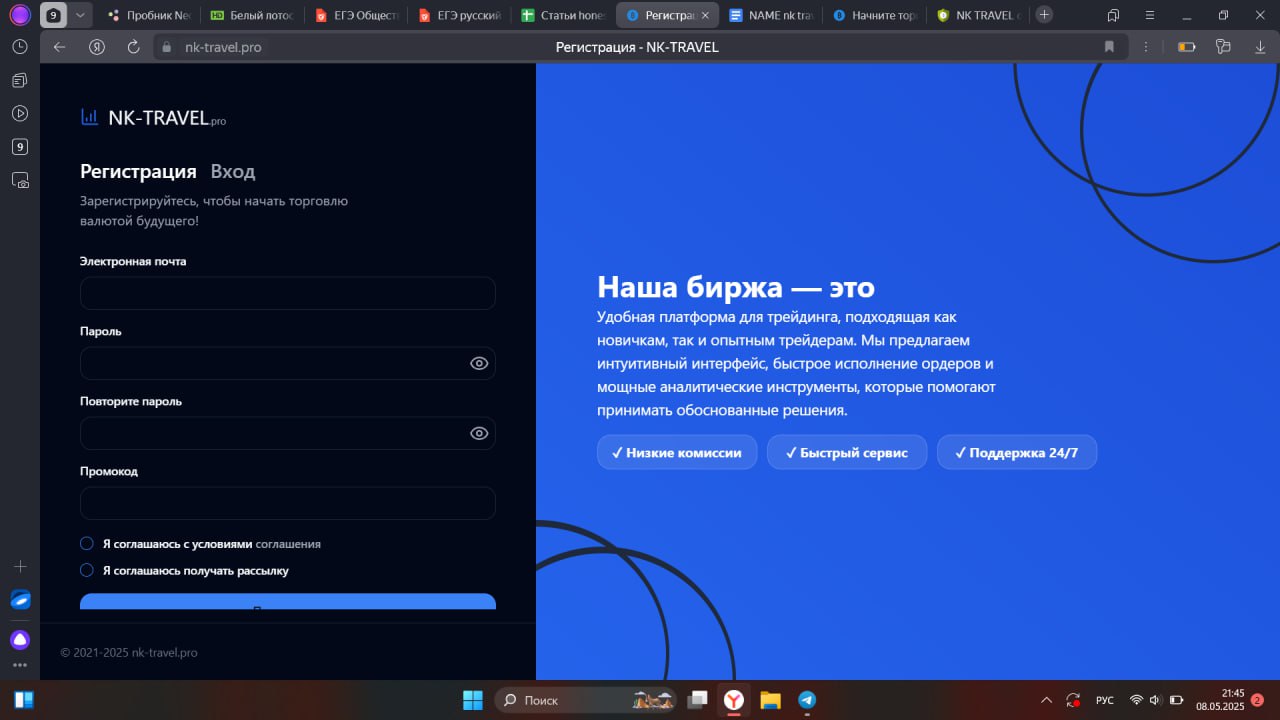This screenshot has height=720, width=1280.
Task: Reload the current page
Action: coord(133,47)
